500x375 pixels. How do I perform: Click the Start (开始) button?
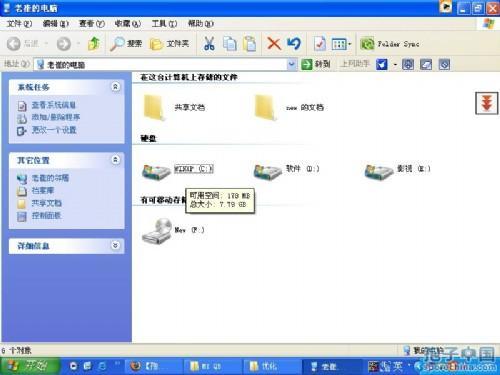tap(29, 366)
